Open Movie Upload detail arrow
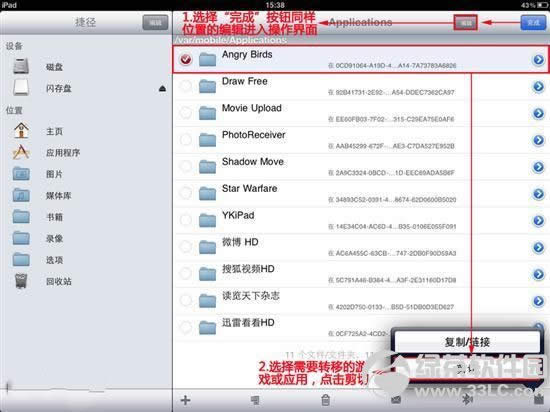Image resolution: width=550 pixels, height=412 pixels. 538,113
